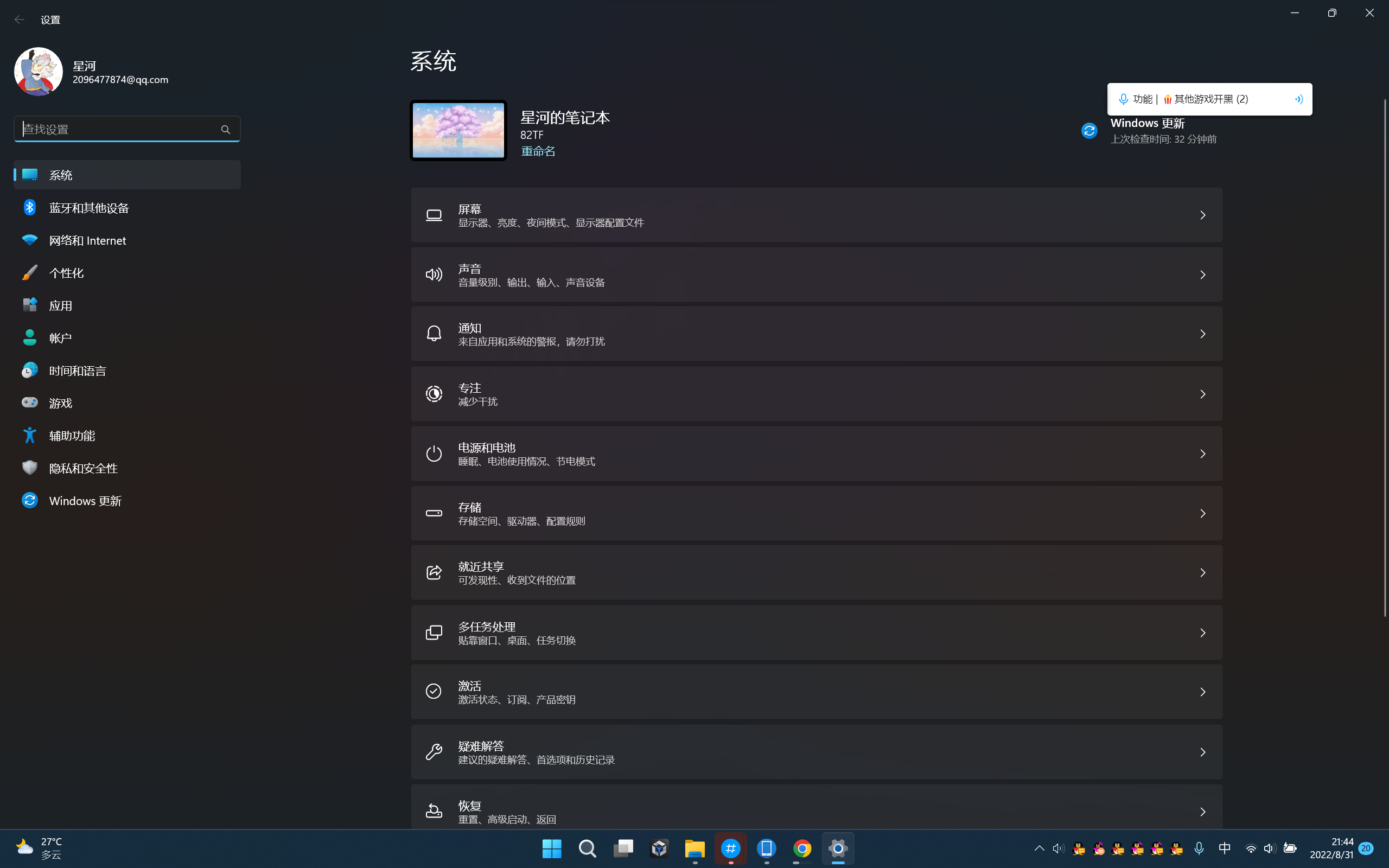Open the weather widget showing 27°C
Viewport: 1389px width, 868px height.
39,848
